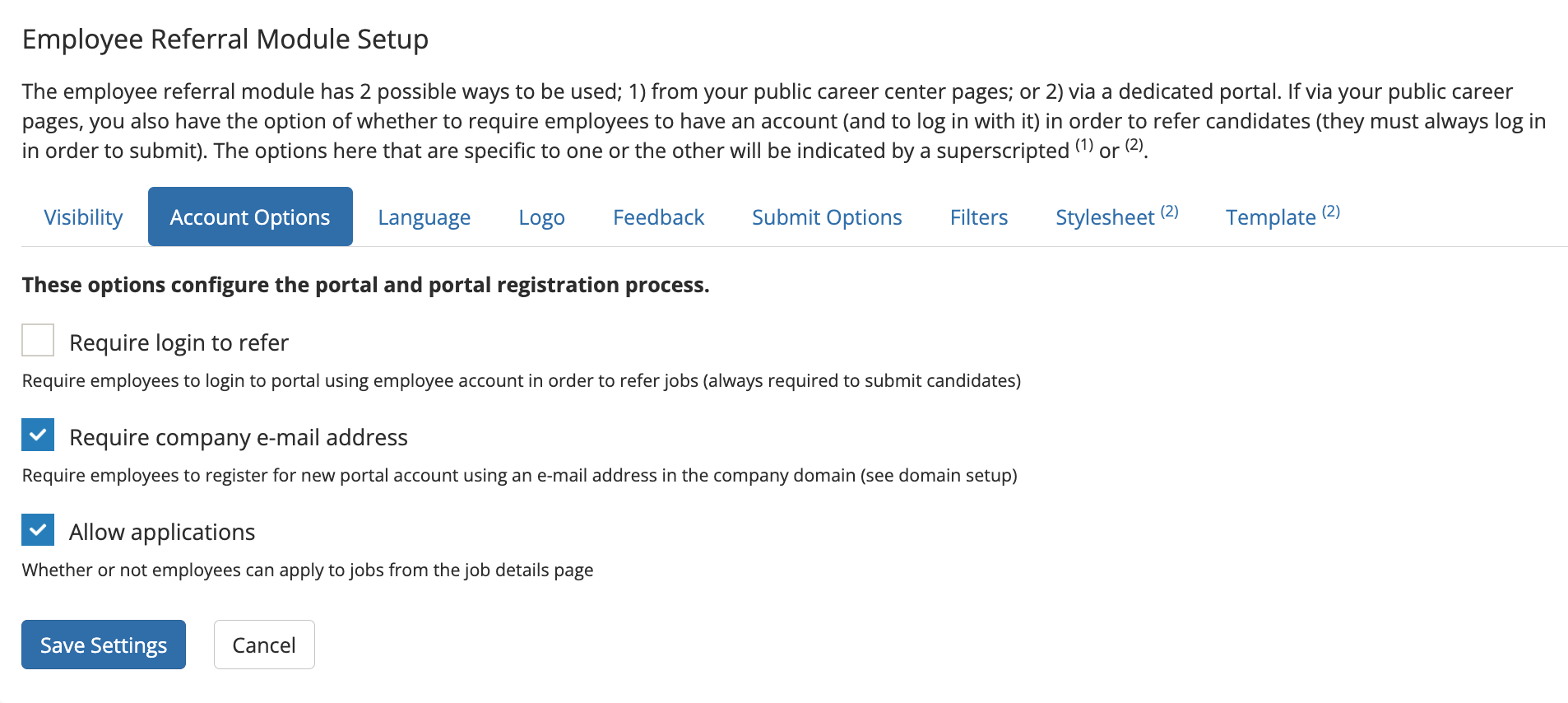
Task: Select the Account Options tab
Action: click(250, 217)
